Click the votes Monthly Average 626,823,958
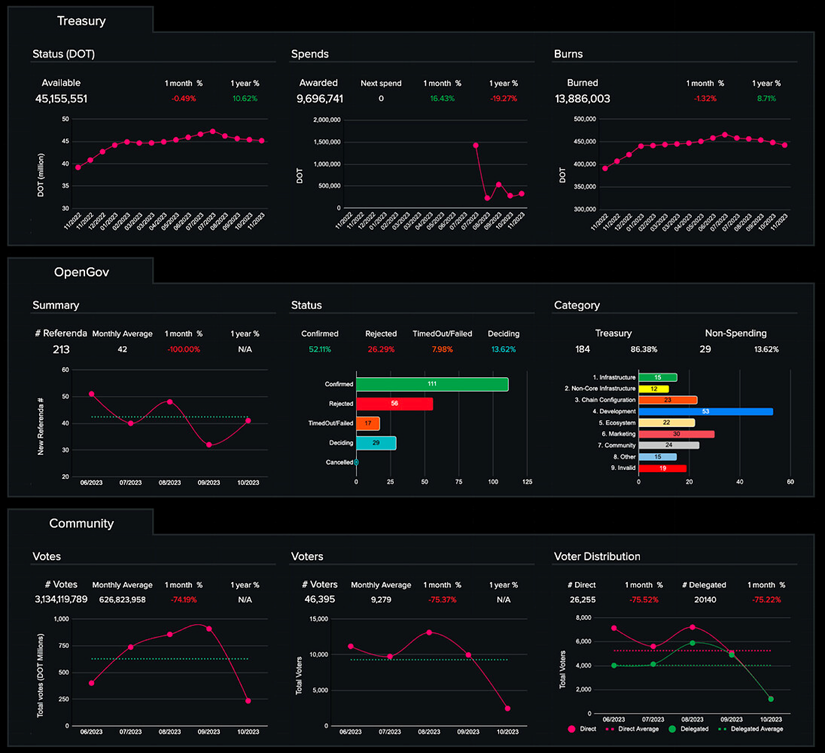This screenshot has height=753, width=825. [122, 600]
